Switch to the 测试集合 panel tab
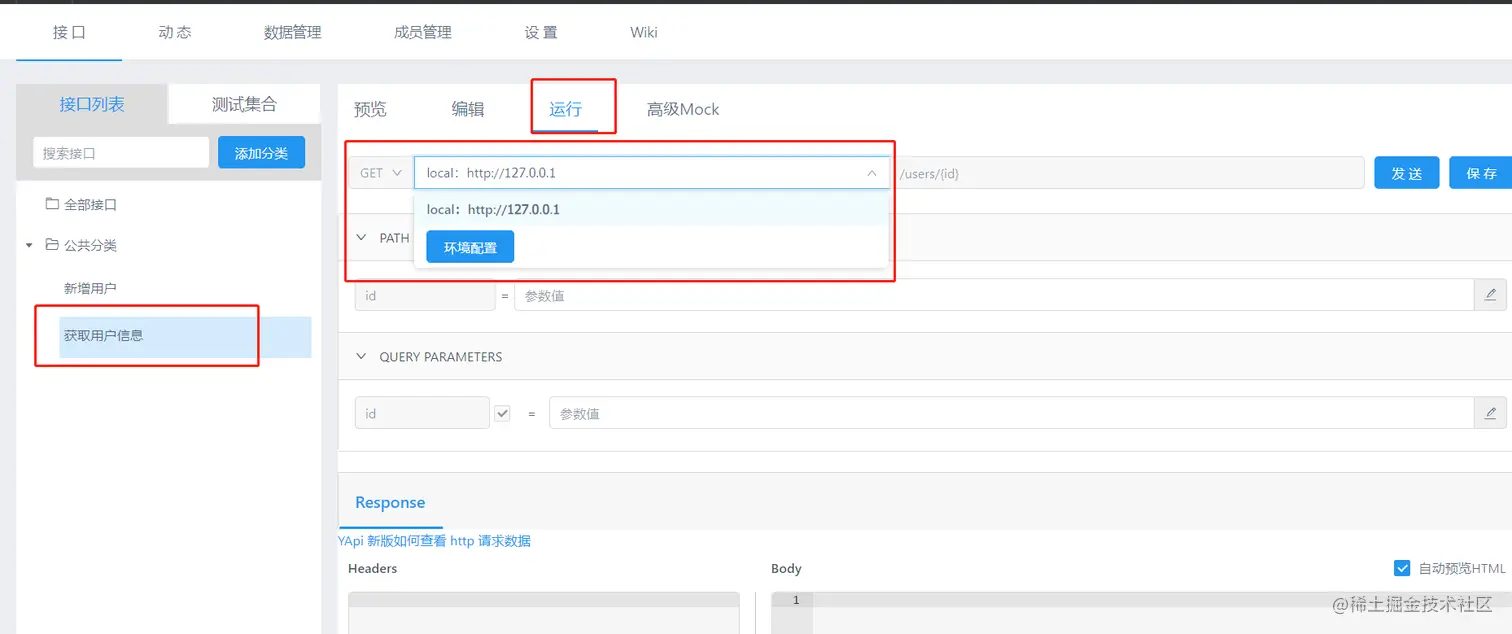This screenshot has height=634, width=1512. click(x=245, y=104)
